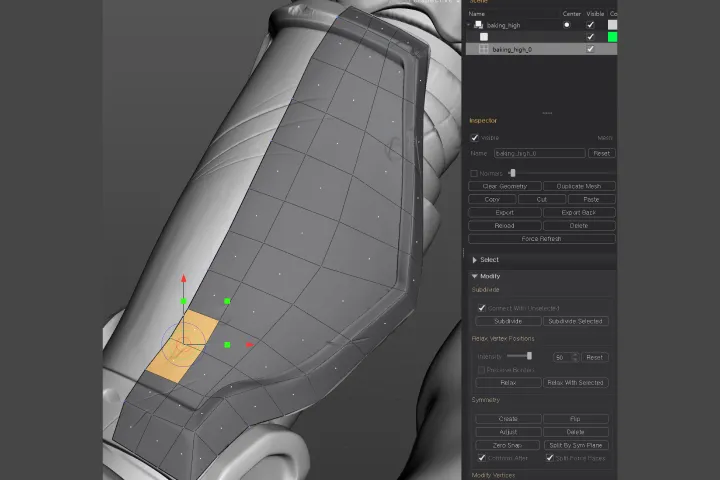Click the Inspector panel title
Image resolution: width=720 pixels, height=480 pixels.
[483, 121]
